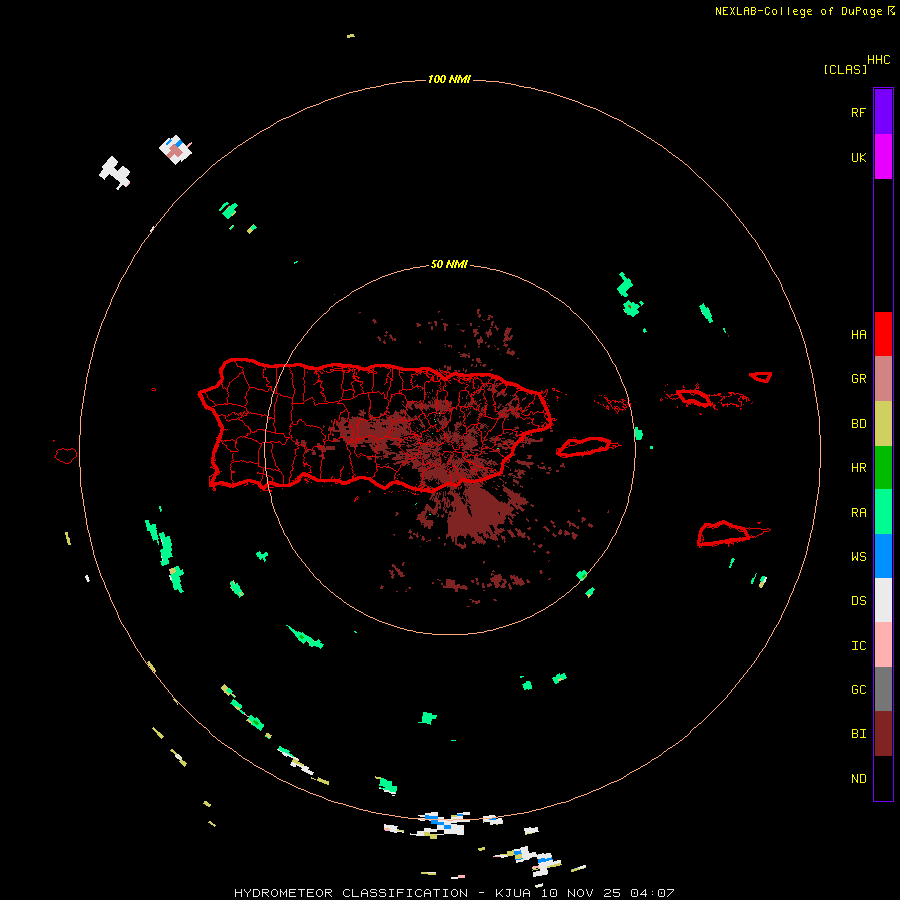Click the WS blue legend swatch
The width and height of the screenshot is (900, 900).
883,556
